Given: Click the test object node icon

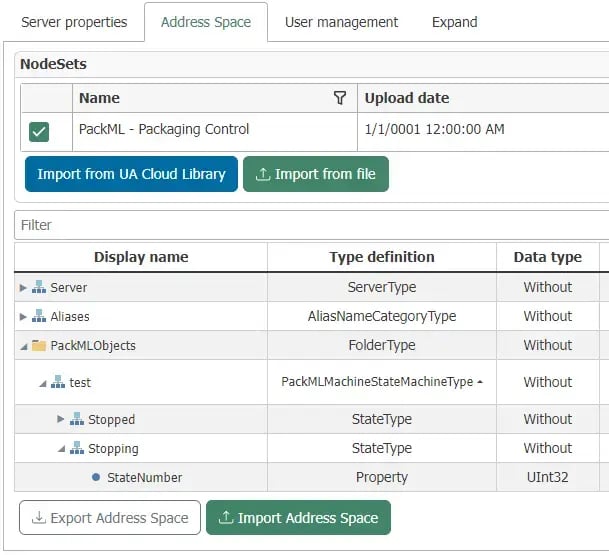Looking at the screenshot, I should (58, 383).
